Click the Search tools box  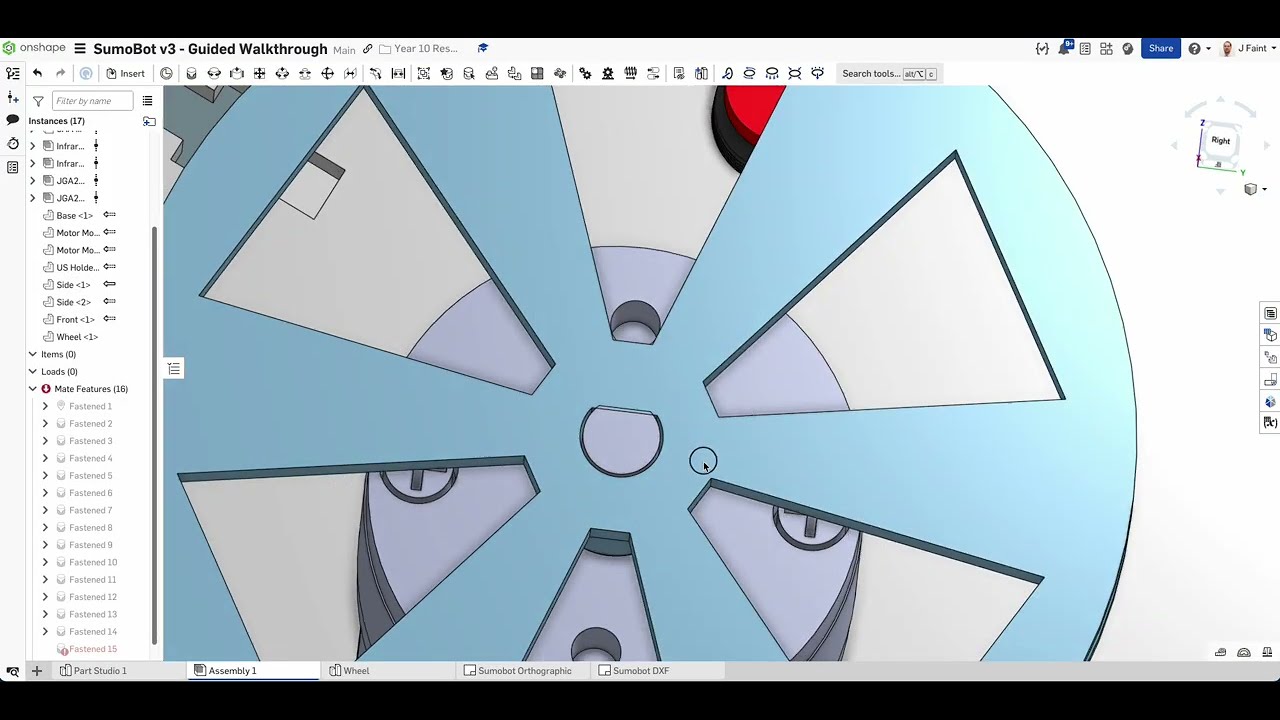(x=889, y=73)
